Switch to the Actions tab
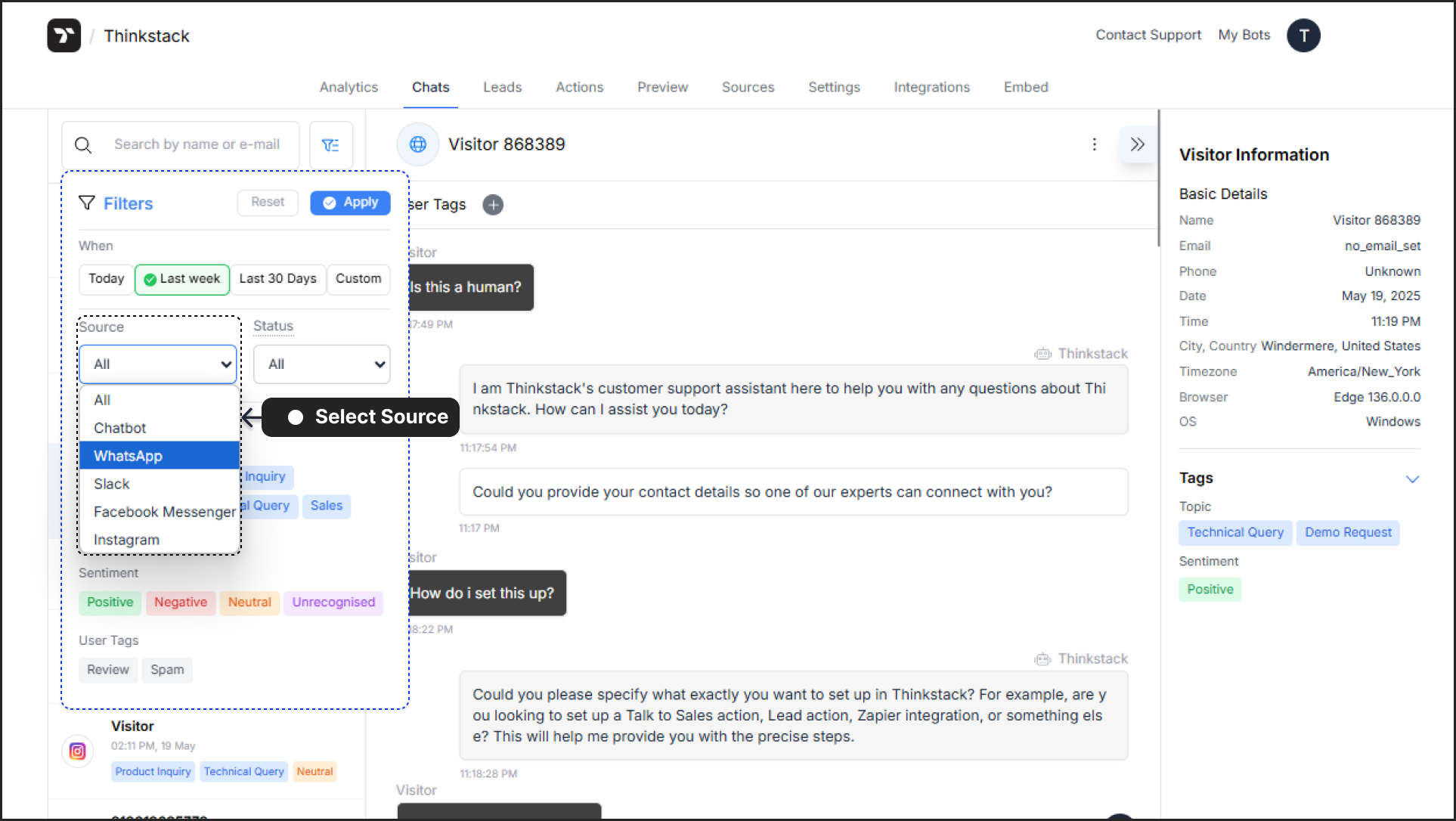The height and width of the screenshot is (821, 1456). click(x=580, y=87)
